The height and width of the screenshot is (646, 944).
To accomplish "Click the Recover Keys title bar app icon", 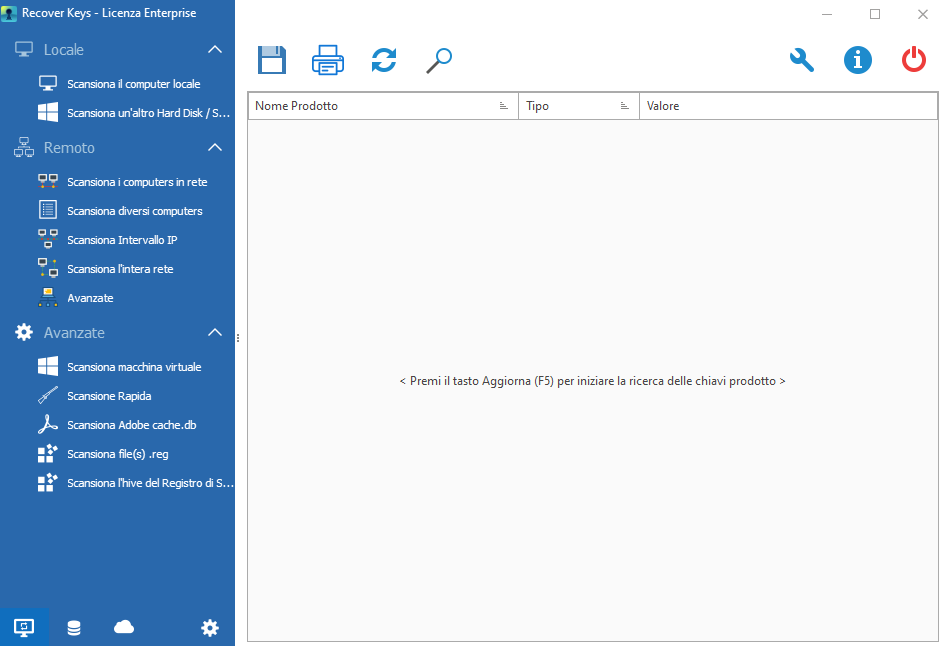I will pos(9,13).
